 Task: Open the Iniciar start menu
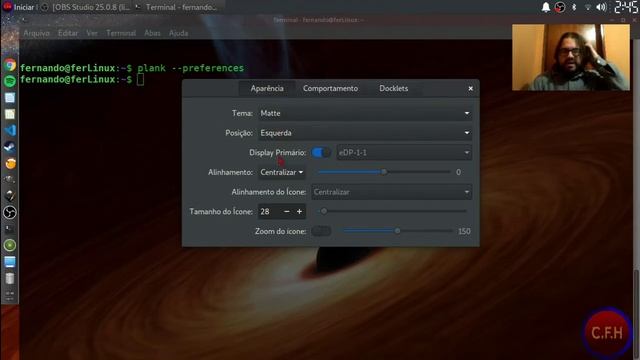click(x=19, y=7)
